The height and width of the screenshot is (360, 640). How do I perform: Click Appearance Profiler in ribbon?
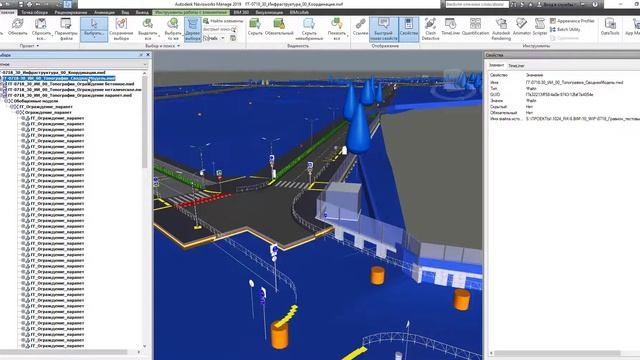(x=572, y=21)
